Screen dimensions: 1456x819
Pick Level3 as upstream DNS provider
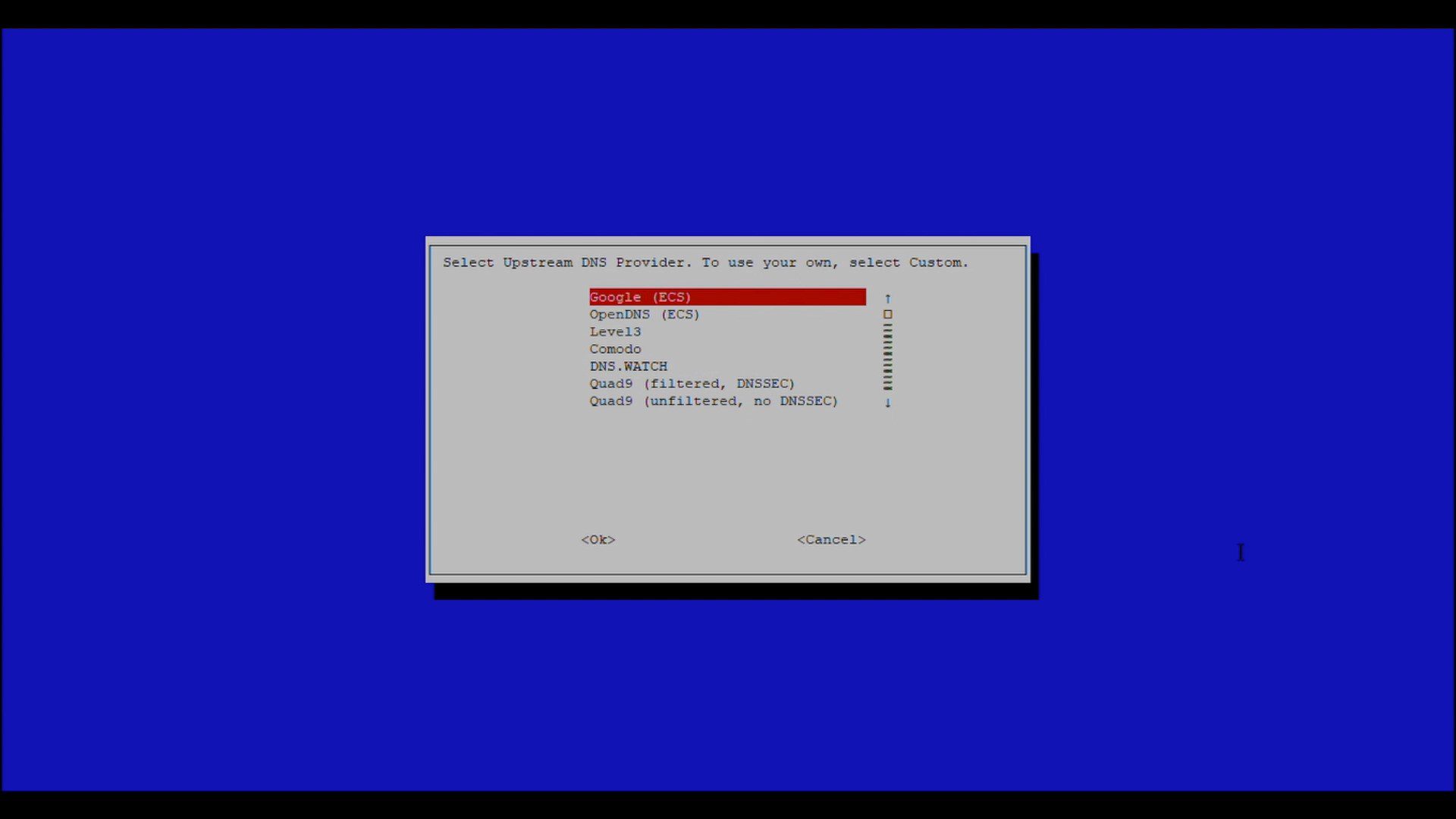(615, 332)
